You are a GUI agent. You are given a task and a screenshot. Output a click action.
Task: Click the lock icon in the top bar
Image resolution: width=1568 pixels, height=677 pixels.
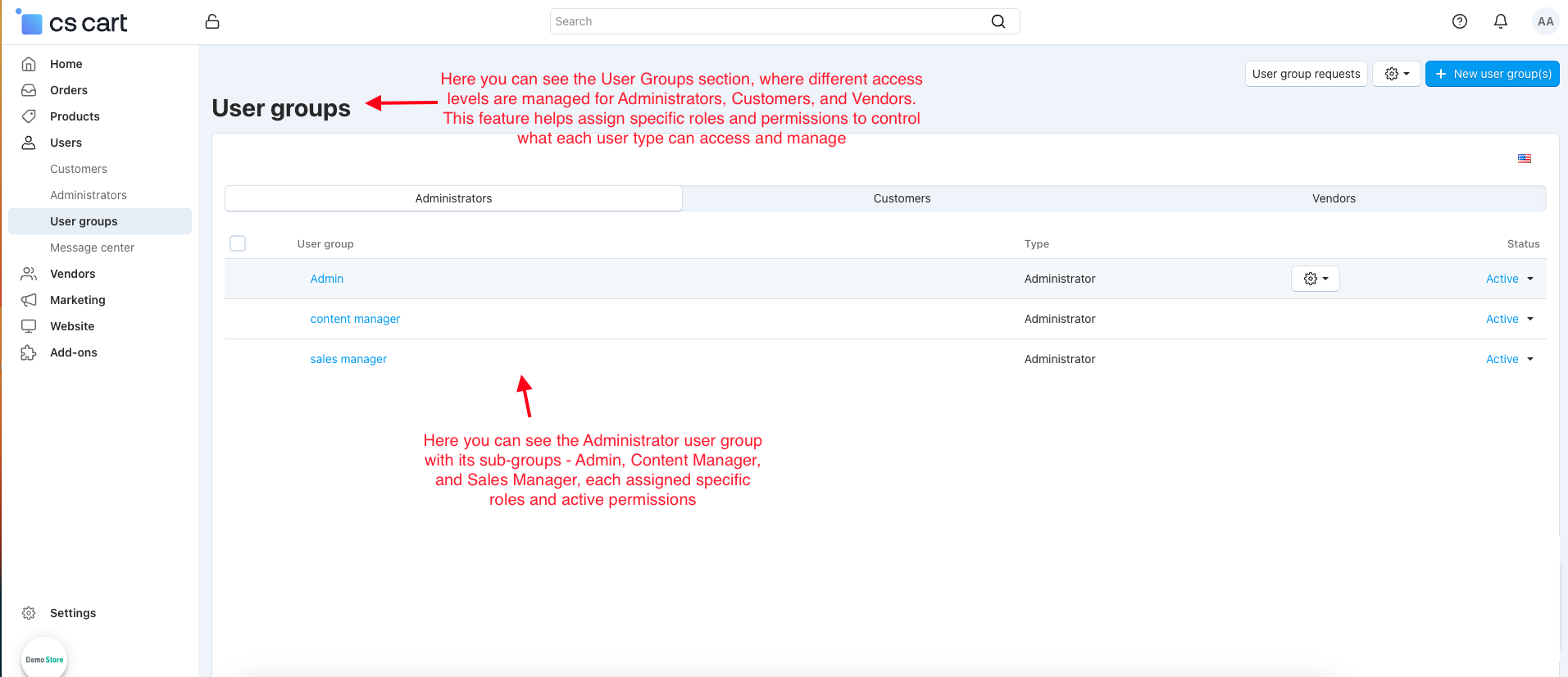coord(212,21)
